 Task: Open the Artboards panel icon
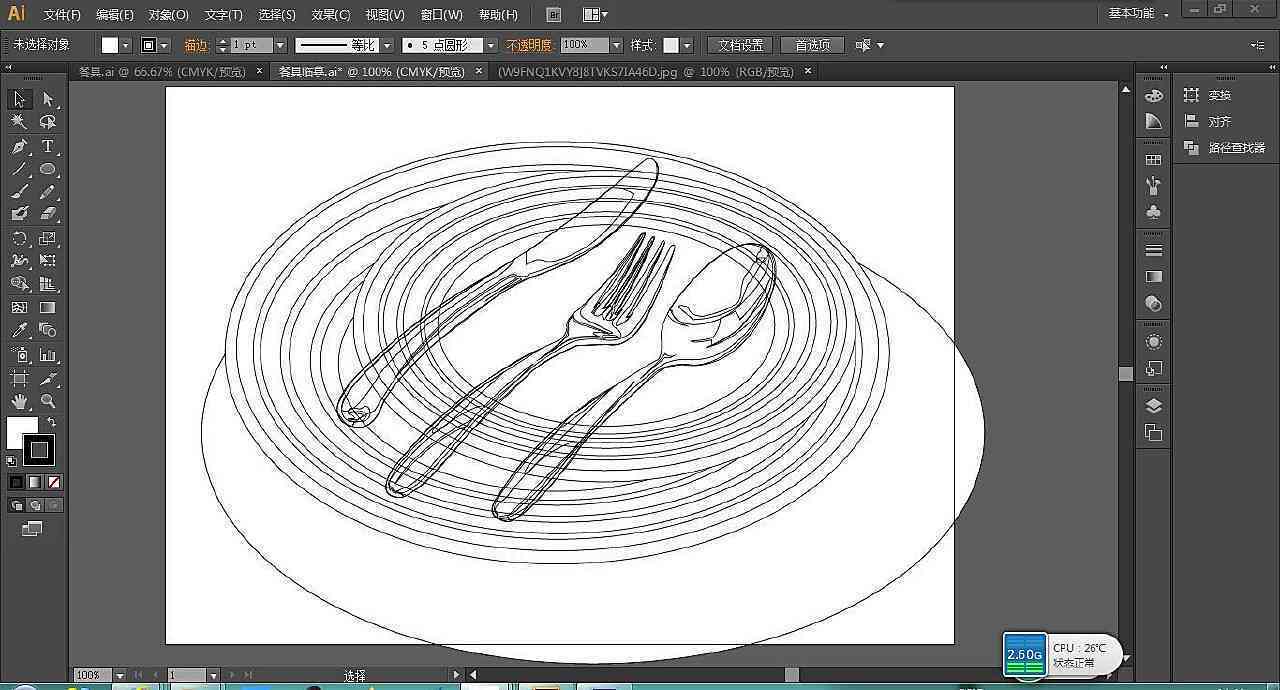1154,433
